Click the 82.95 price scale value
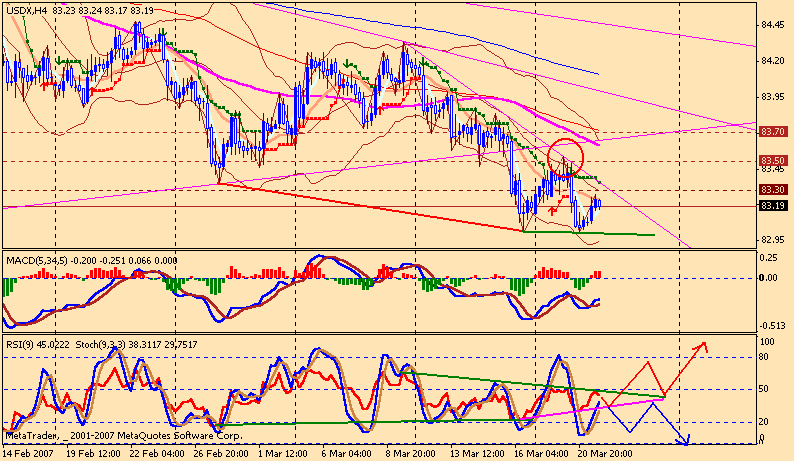Viewport: 794px width, 461px height. pos(773,240)
